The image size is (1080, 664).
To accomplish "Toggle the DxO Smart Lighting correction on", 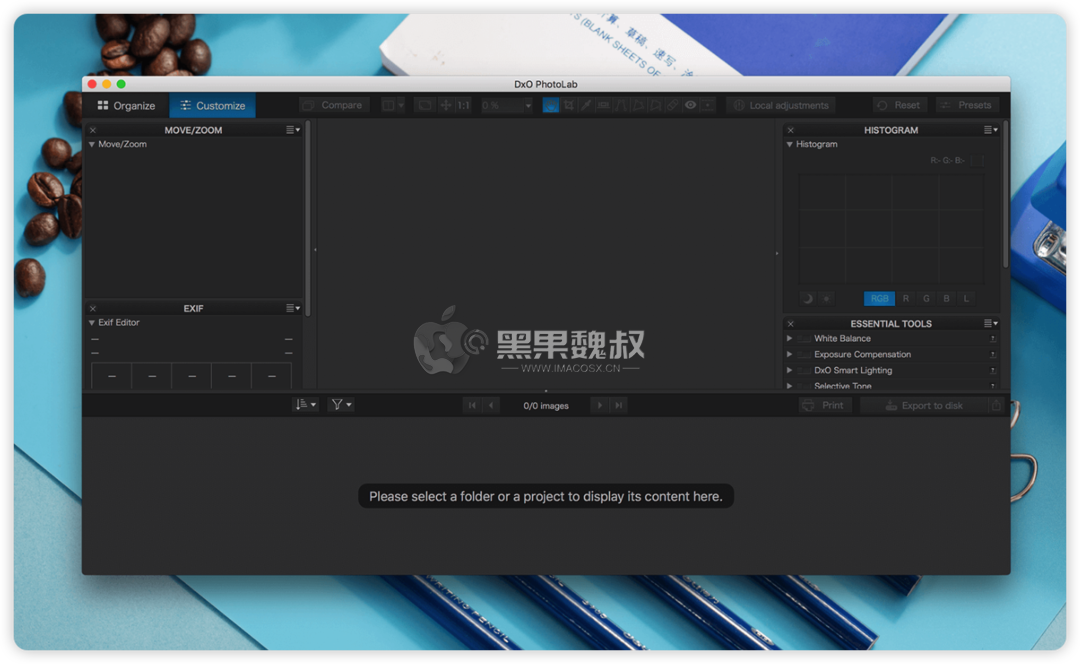I will [806, 370].
